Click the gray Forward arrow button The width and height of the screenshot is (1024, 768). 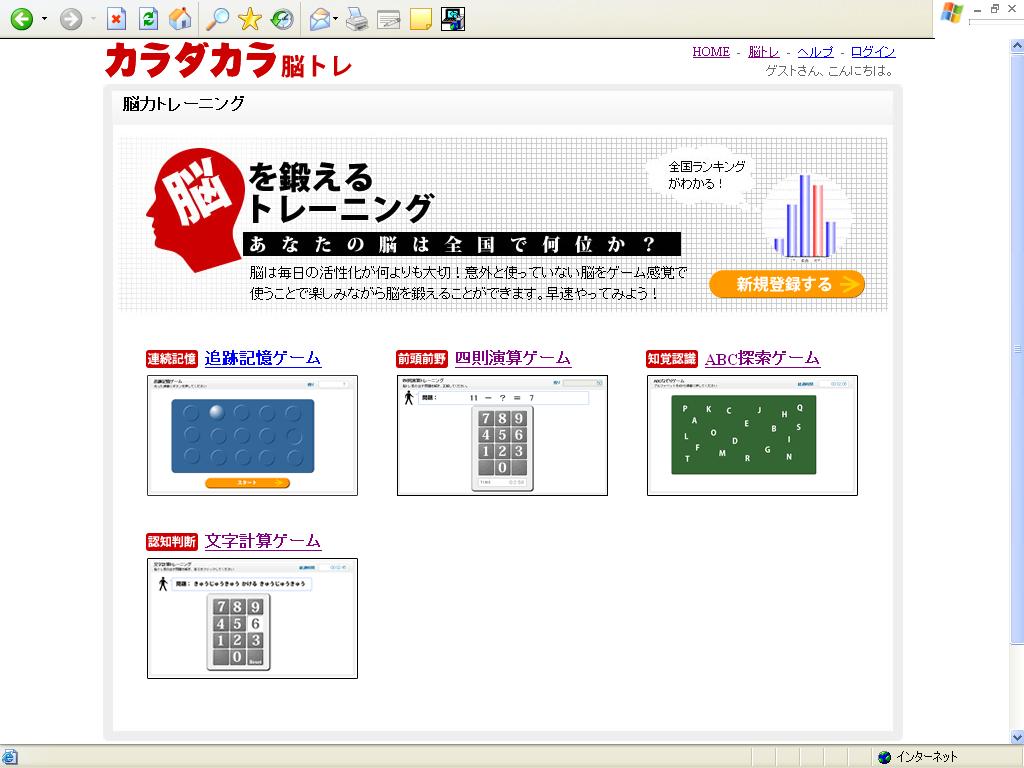(71, 19)
